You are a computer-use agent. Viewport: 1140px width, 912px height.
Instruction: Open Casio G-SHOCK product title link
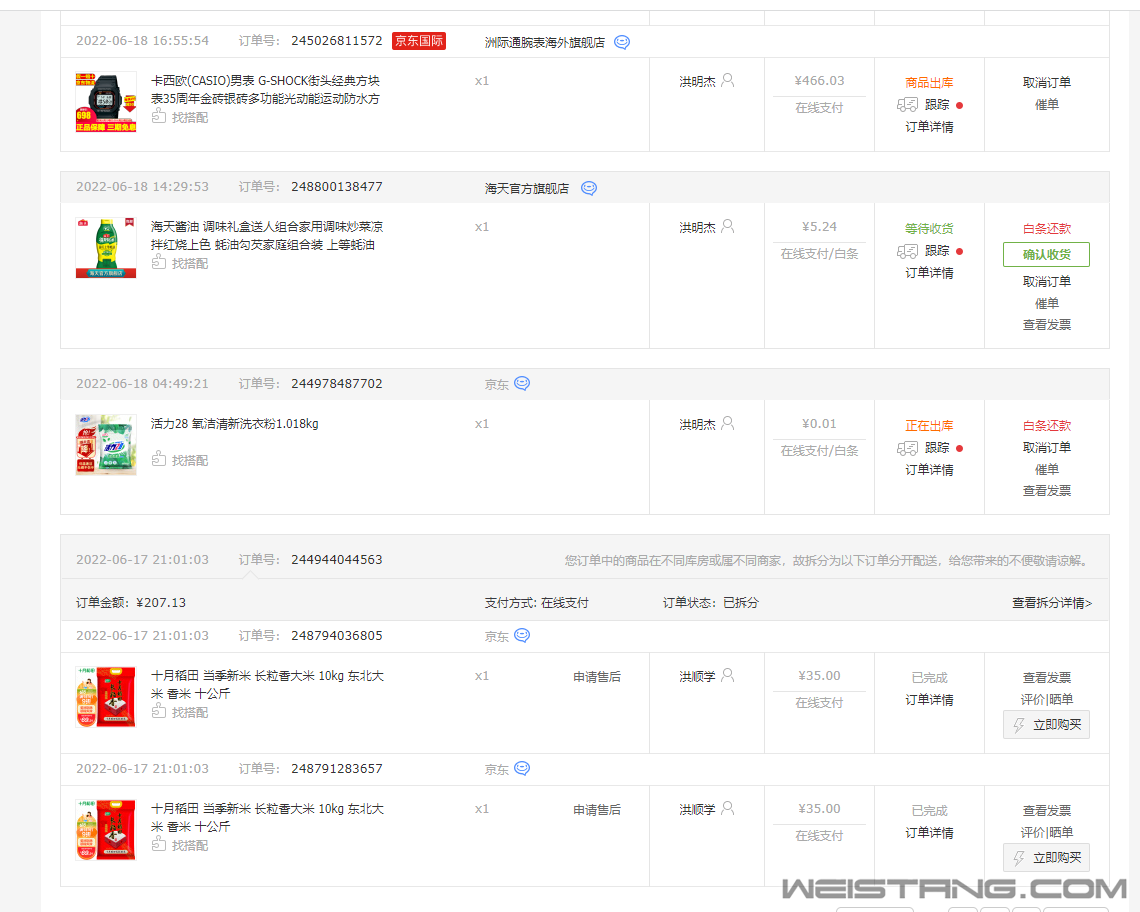pos(265,89)
